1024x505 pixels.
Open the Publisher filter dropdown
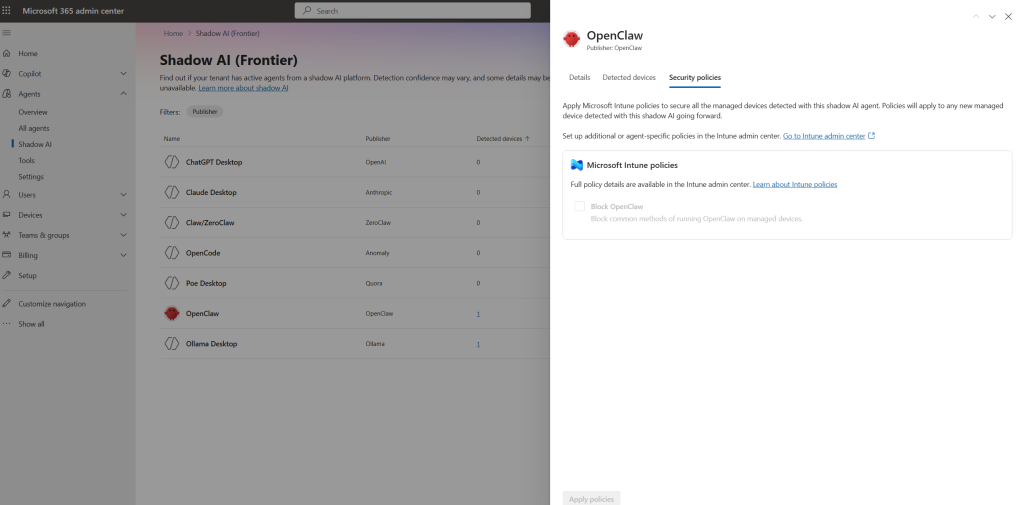(204, 112)
